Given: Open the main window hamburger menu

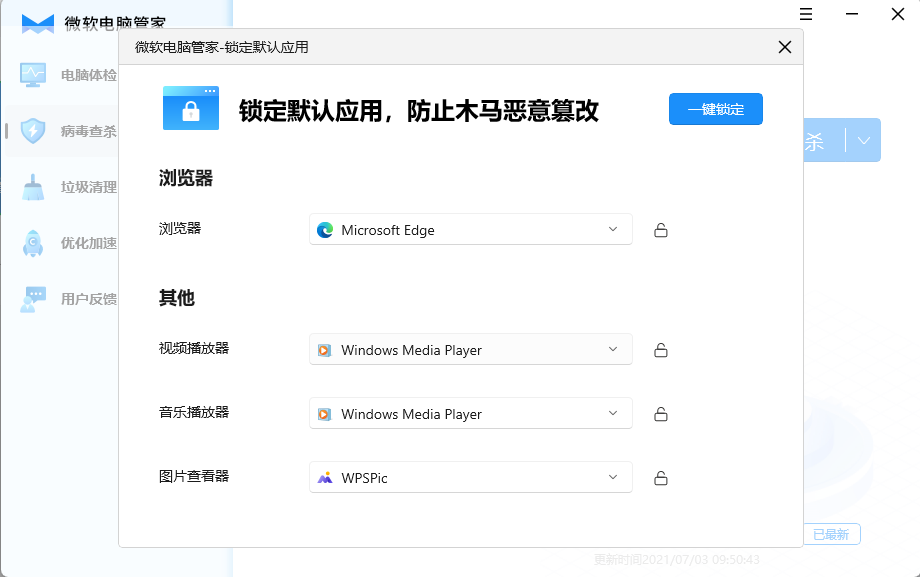Looking at the screenshot, I should [x=806, y=13].
